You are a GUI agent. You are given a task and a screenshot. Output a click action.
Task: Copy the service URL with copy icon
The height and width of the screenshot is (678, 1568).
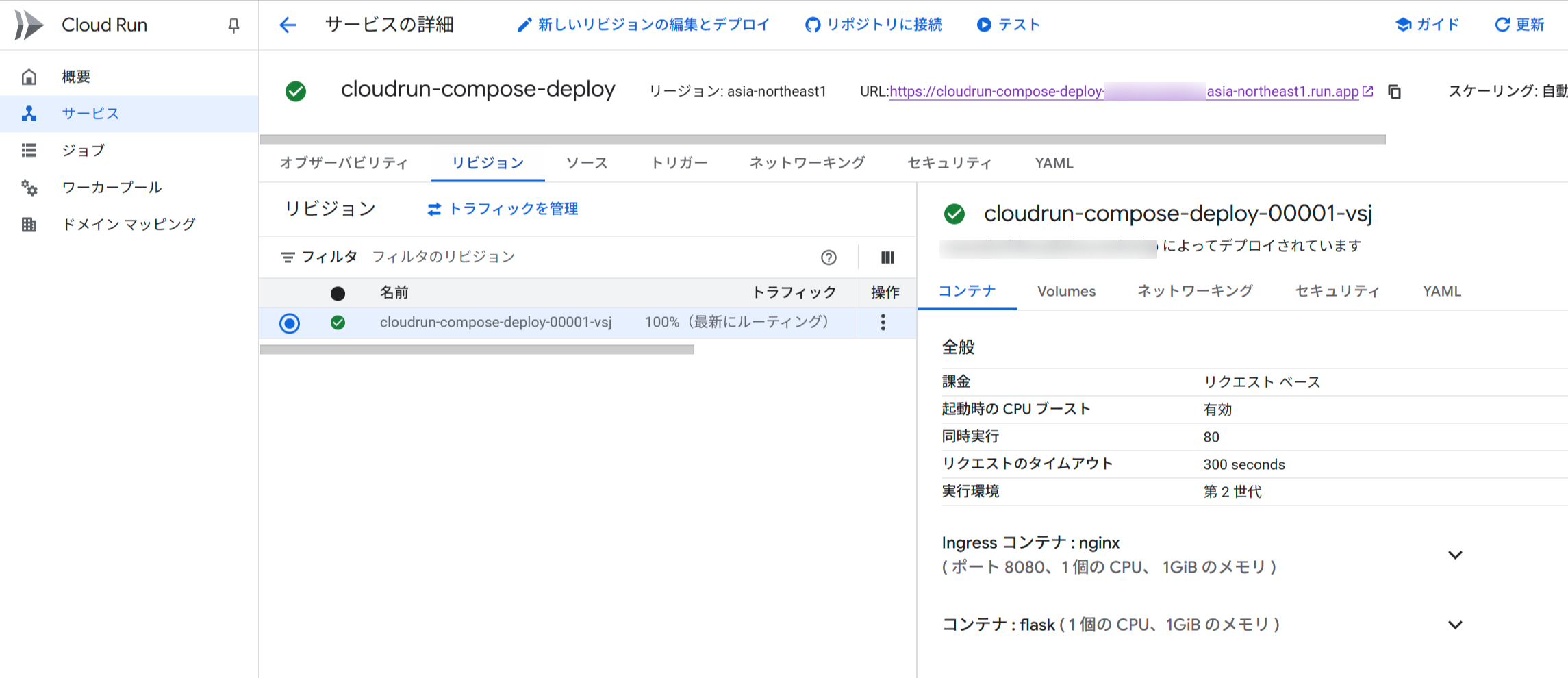coord(1394,91)
